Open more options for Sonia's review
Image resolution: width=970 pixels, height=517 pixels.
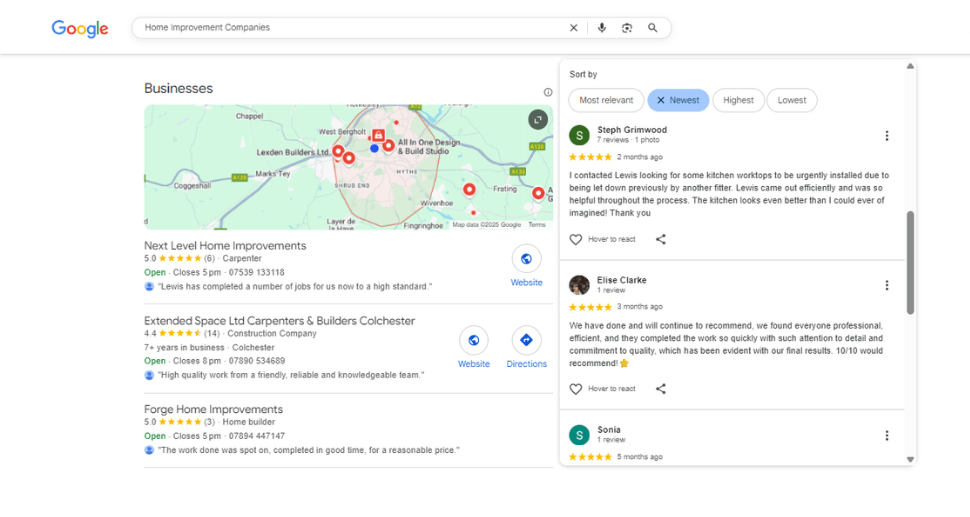(886, 435)
